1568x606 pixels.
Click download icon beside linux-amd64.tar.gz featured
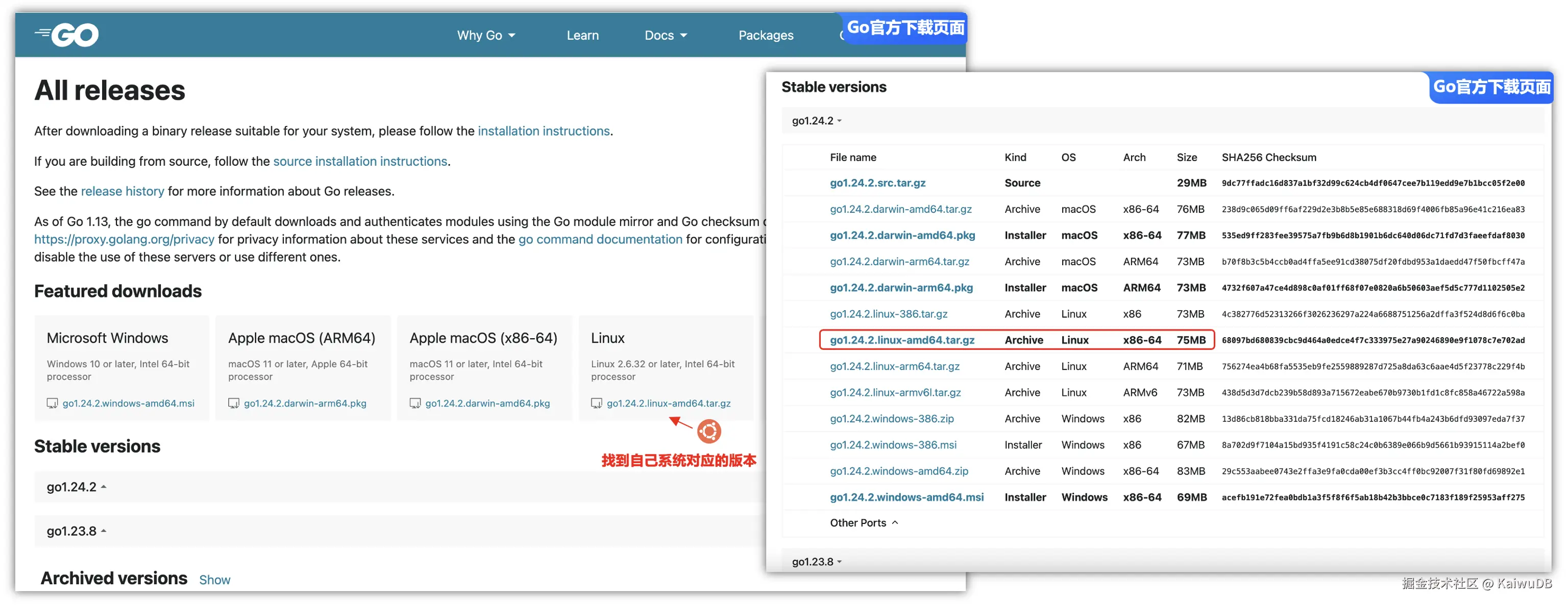pos(597,403)
